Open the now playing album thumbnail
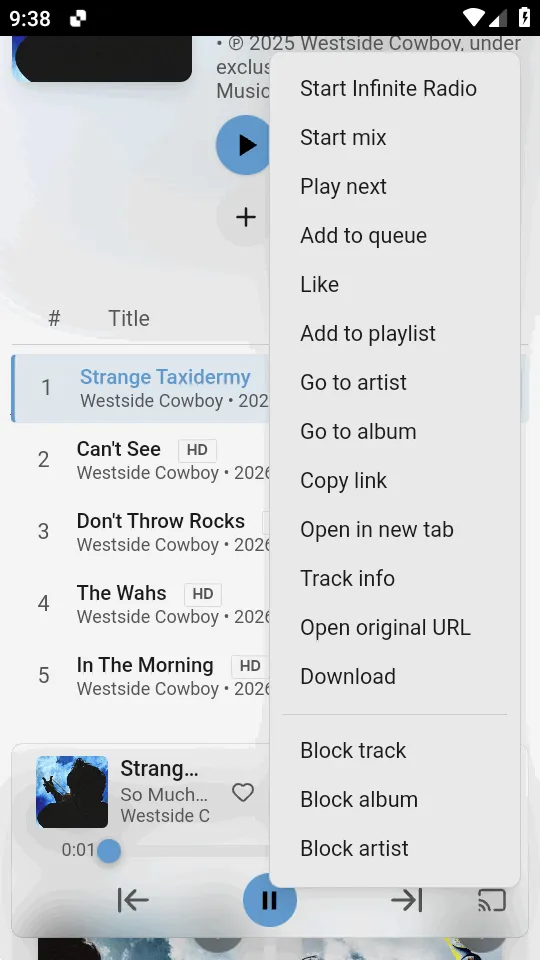Viewport: 540px width, 960px height. pyautogui.click(x=72, y=792)
